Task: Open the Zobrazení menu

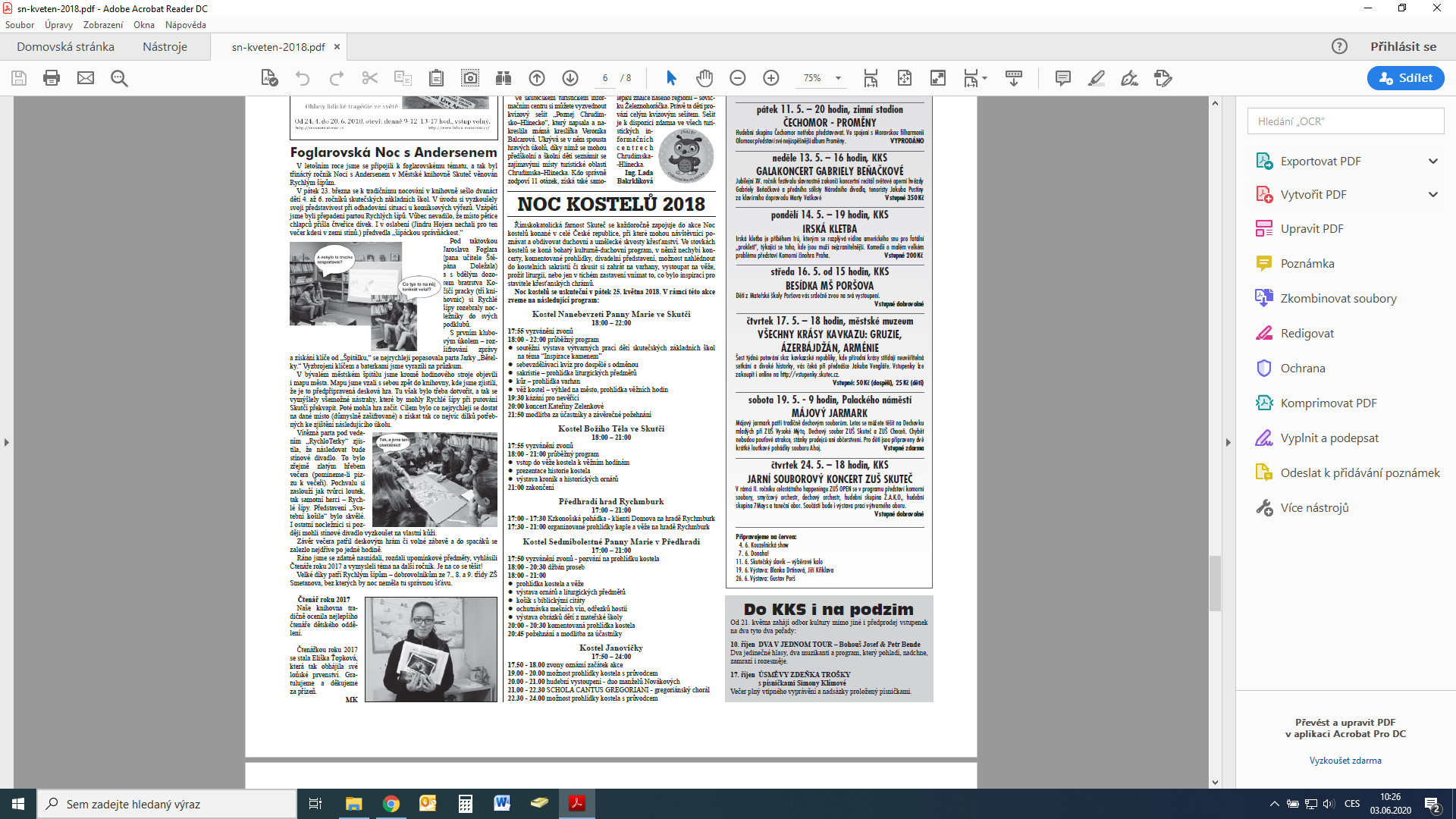Action: (103, 25)
